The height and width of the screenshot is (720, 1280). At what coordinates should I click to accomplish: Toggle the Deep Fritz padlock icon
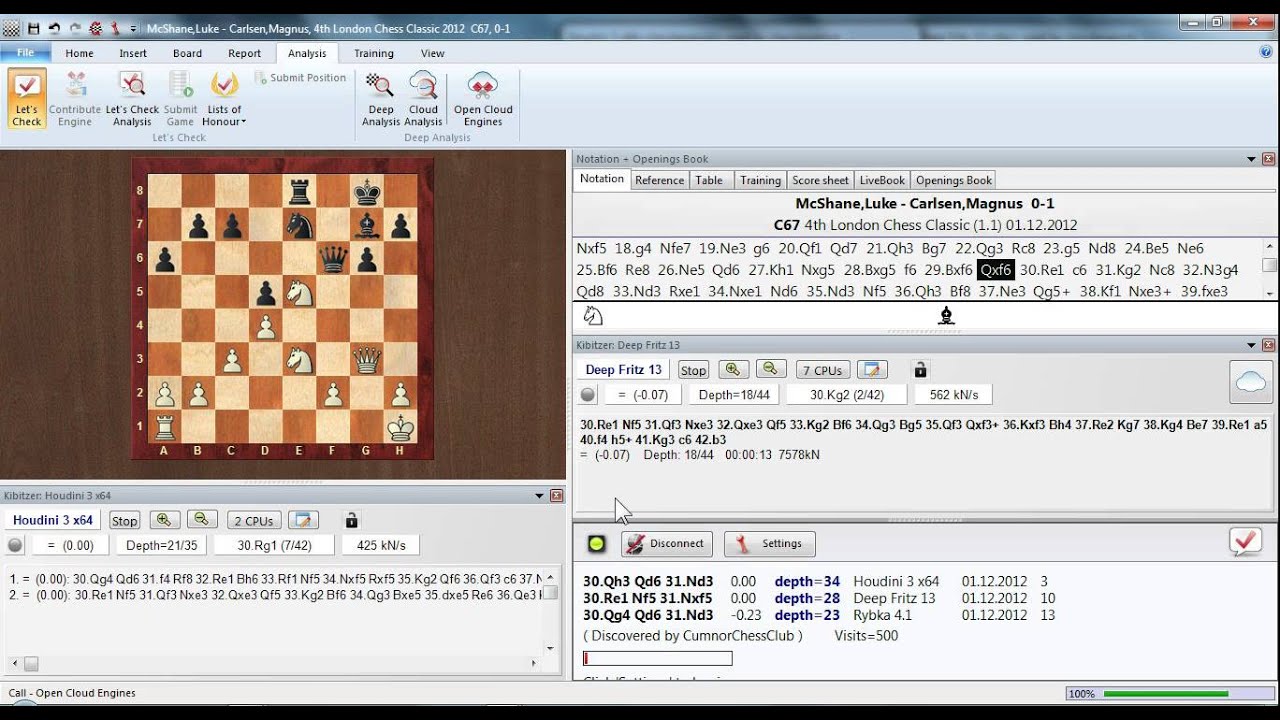[921, 369]
